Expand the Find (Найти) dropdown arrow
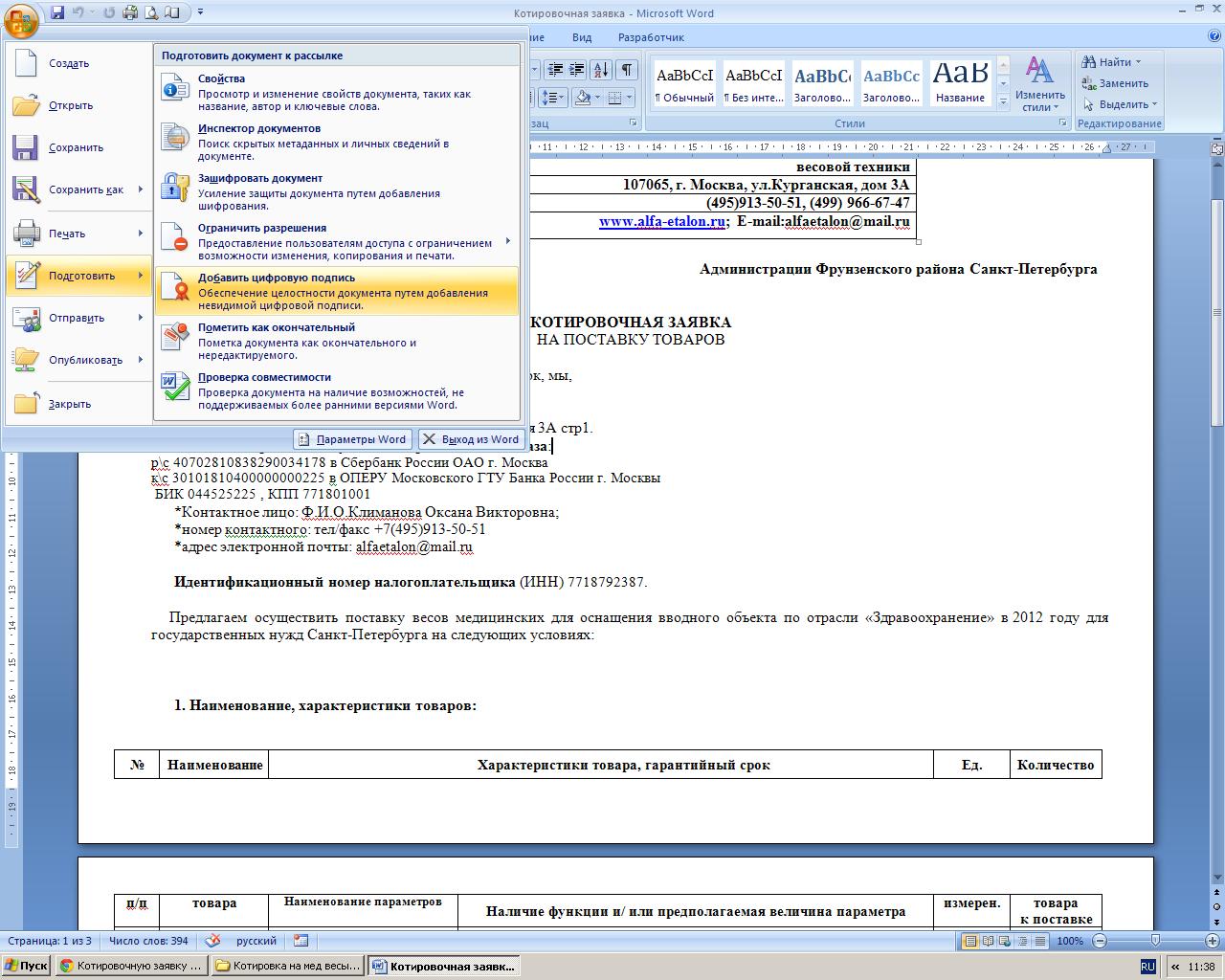1225x980 pixels. tap(1139, 62)
